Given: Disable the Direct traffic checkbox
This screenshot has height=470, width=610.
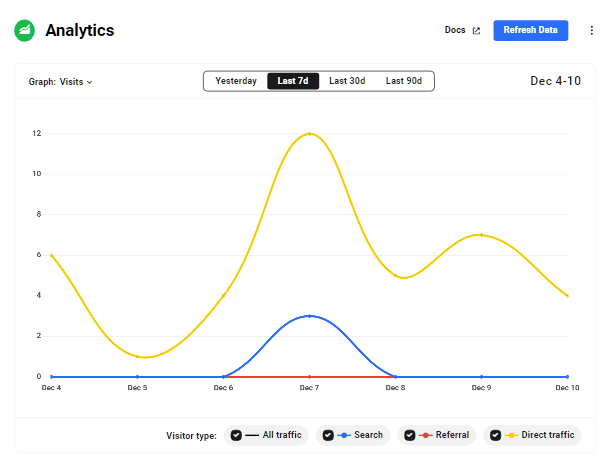Looking at the screenshot, I should point(496,435).
